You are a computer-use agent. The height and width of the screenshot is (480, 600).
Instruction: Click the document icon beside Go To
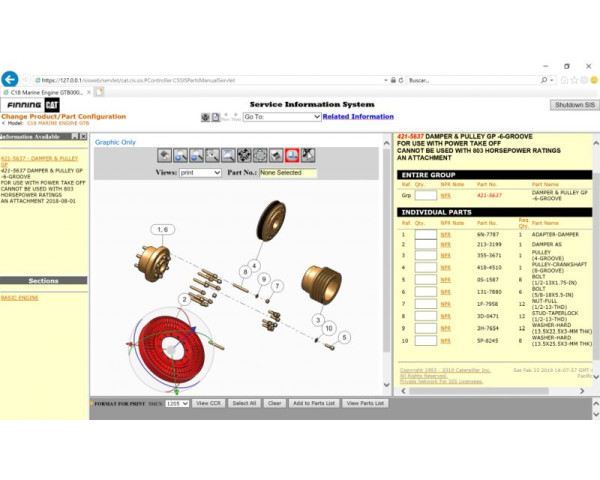pos(214,117)
